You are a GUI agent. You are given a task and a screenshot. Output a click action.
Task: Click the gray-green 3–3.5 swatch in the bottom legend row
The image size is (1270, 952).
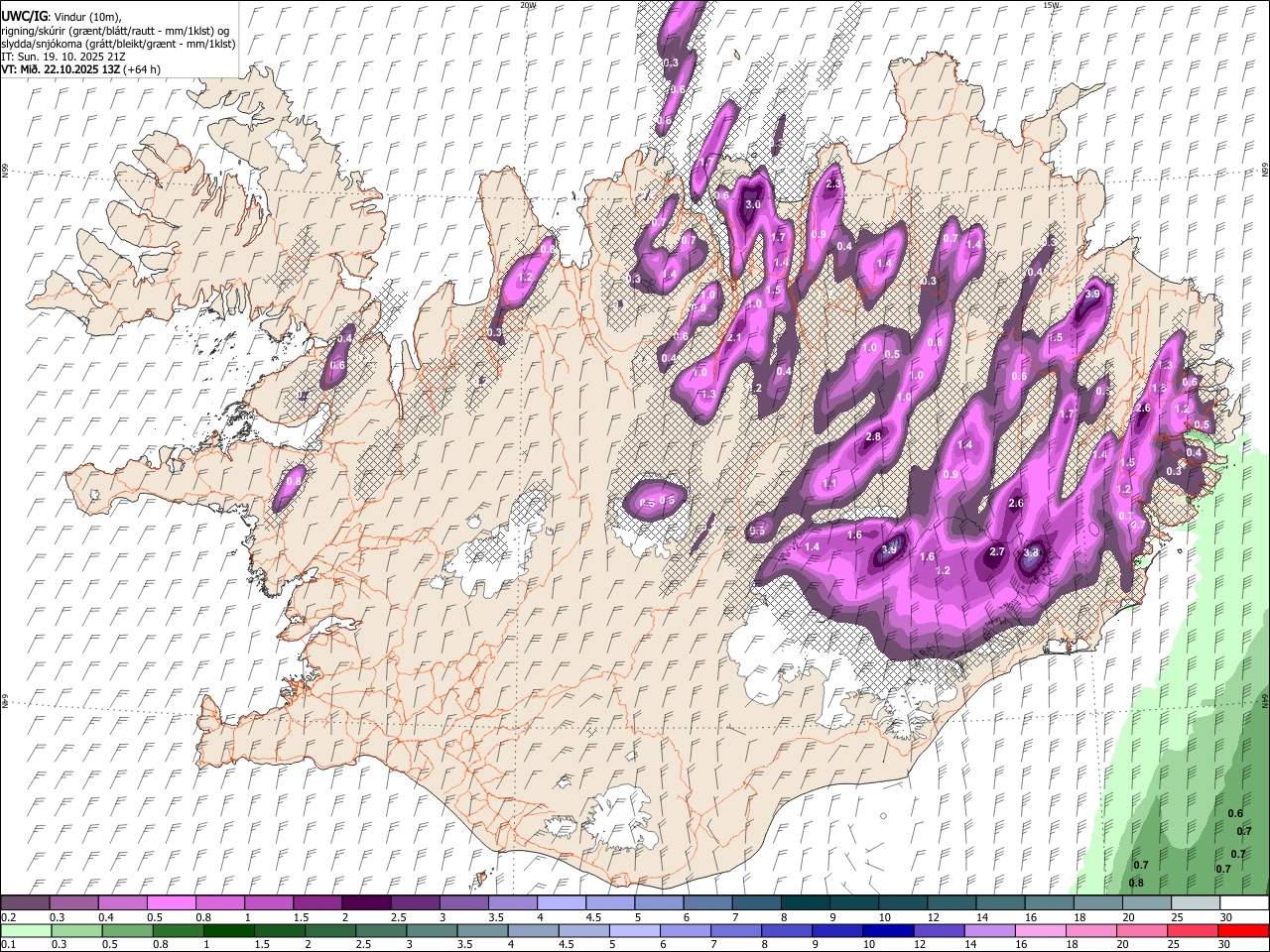point(431,930)
